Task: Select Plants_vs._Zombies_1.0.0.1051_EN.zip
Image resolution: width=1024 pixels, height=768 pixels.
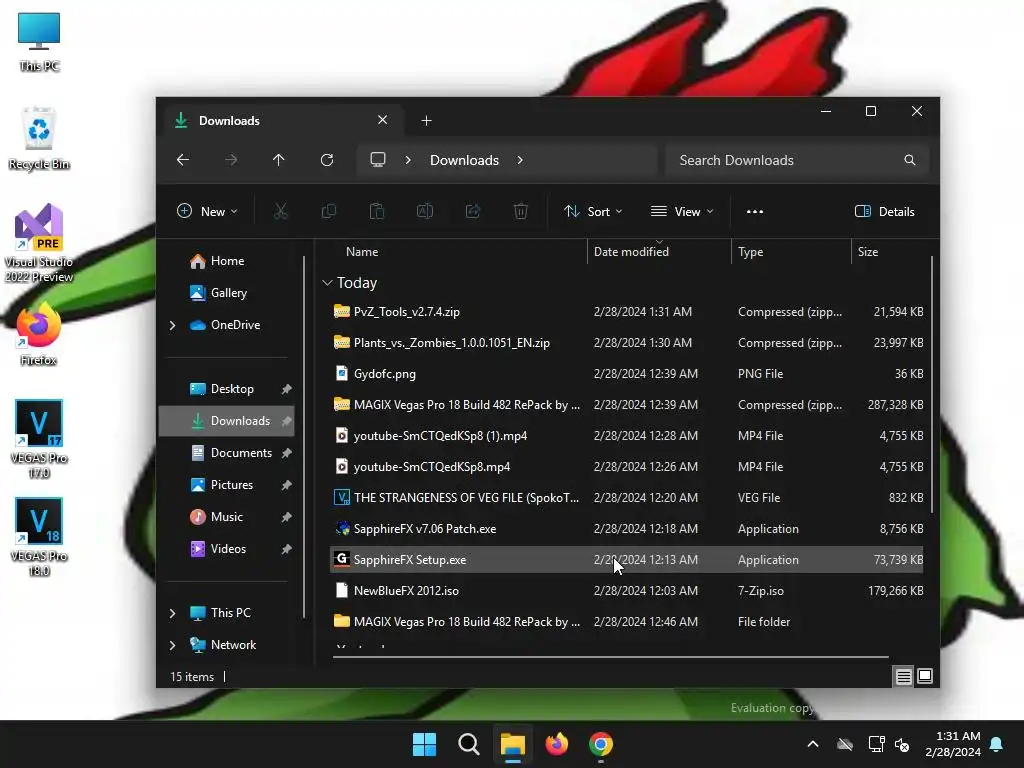Action: coord(627,343)
